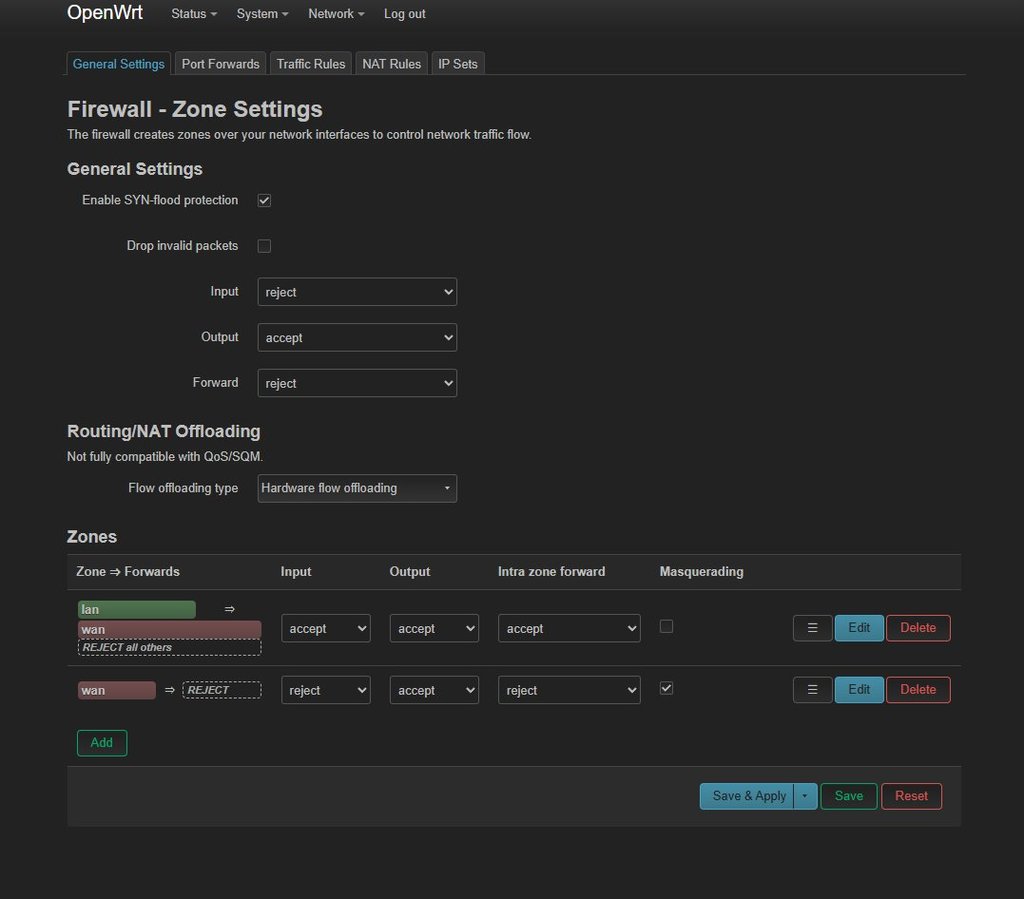Add a new firewall zone

point(102,743)
